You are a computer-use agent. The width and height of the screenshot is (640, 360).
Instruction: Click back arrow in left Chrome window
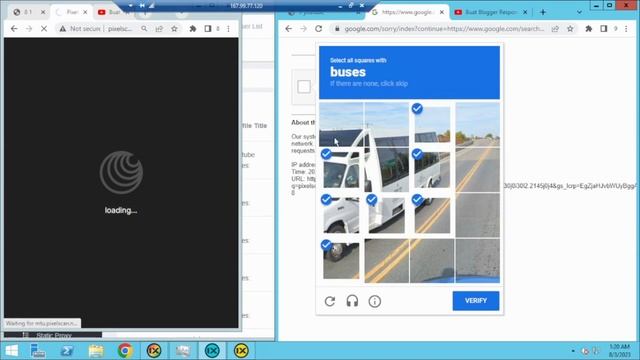pyautogui.click(x=14, y=29)
